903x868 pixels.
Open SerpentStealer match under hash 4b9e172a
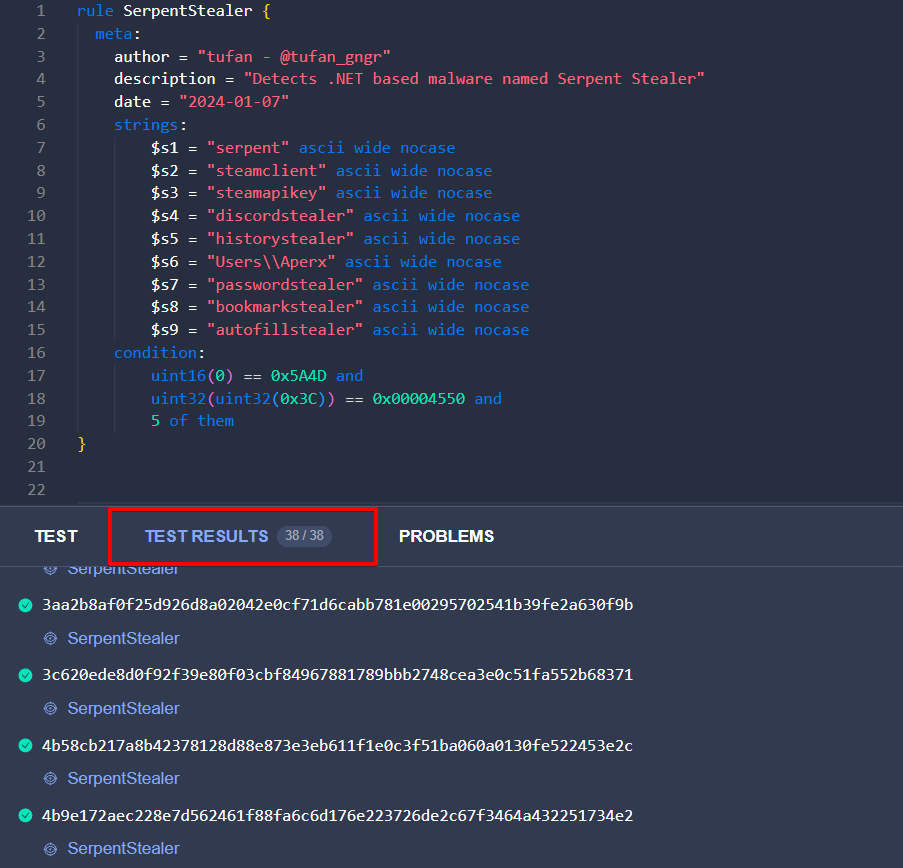[x=123, y=849]
